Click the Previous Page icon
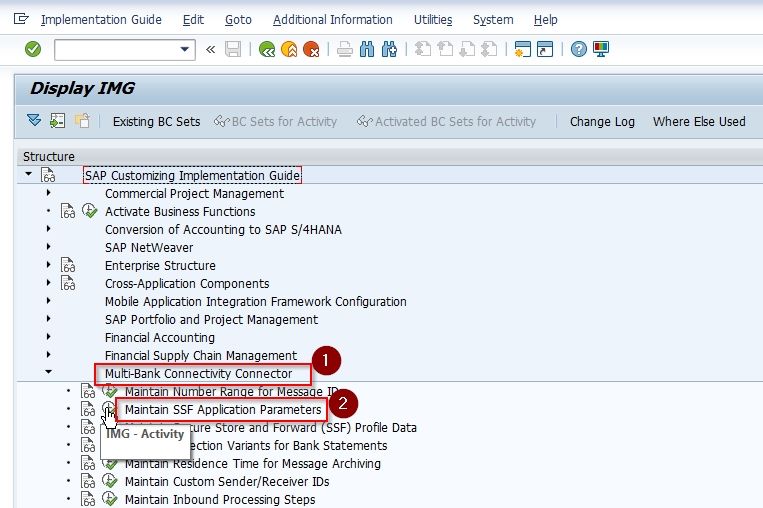This screenshot has width=763, height=508. (x=445, y=49)
